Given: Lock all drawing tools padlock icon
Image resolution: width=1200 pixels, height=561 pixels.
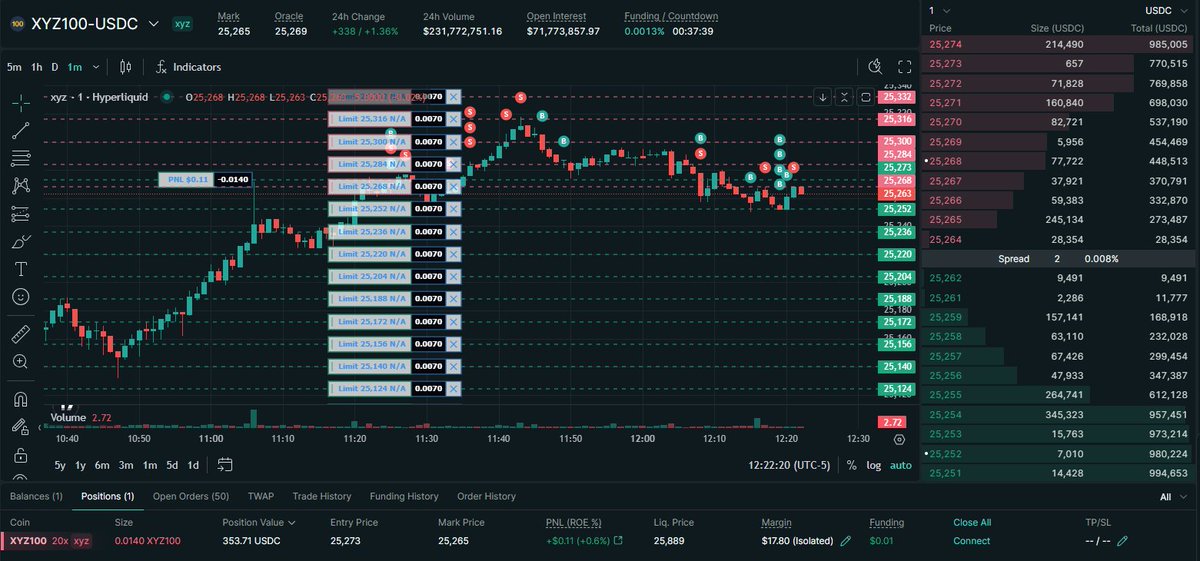Looking at the screenshot, I should pyautogui.click(x=21, y=455).
